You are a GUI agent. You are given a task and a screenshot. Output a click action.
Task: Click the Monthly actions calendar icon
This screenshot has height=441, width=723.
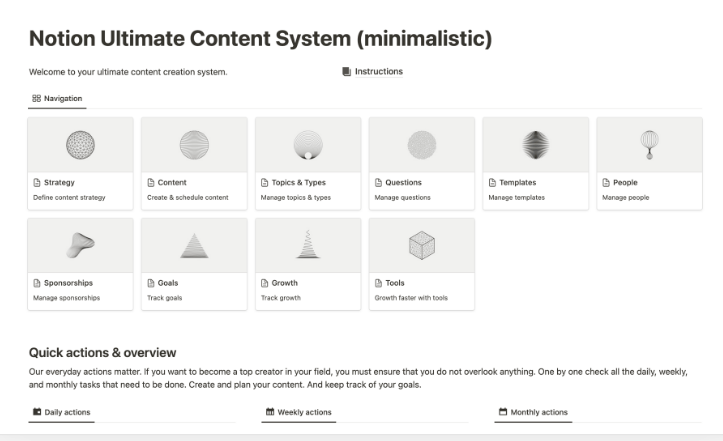[x=503, y=412]
